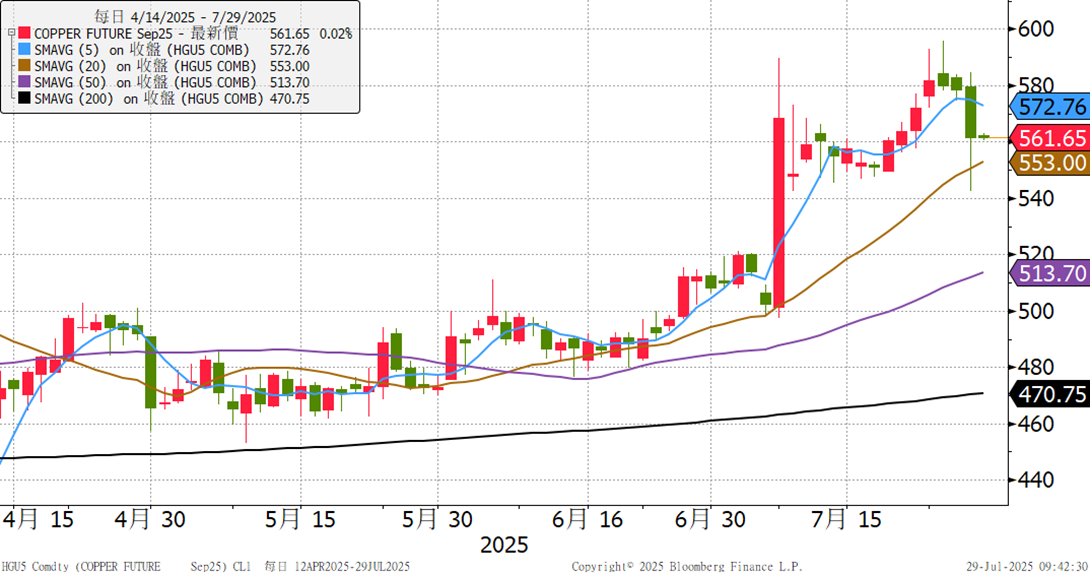The image size is (1090, 574).
Task: Click the SMAVG (50) legend label
Action: (x=145, y=82)
